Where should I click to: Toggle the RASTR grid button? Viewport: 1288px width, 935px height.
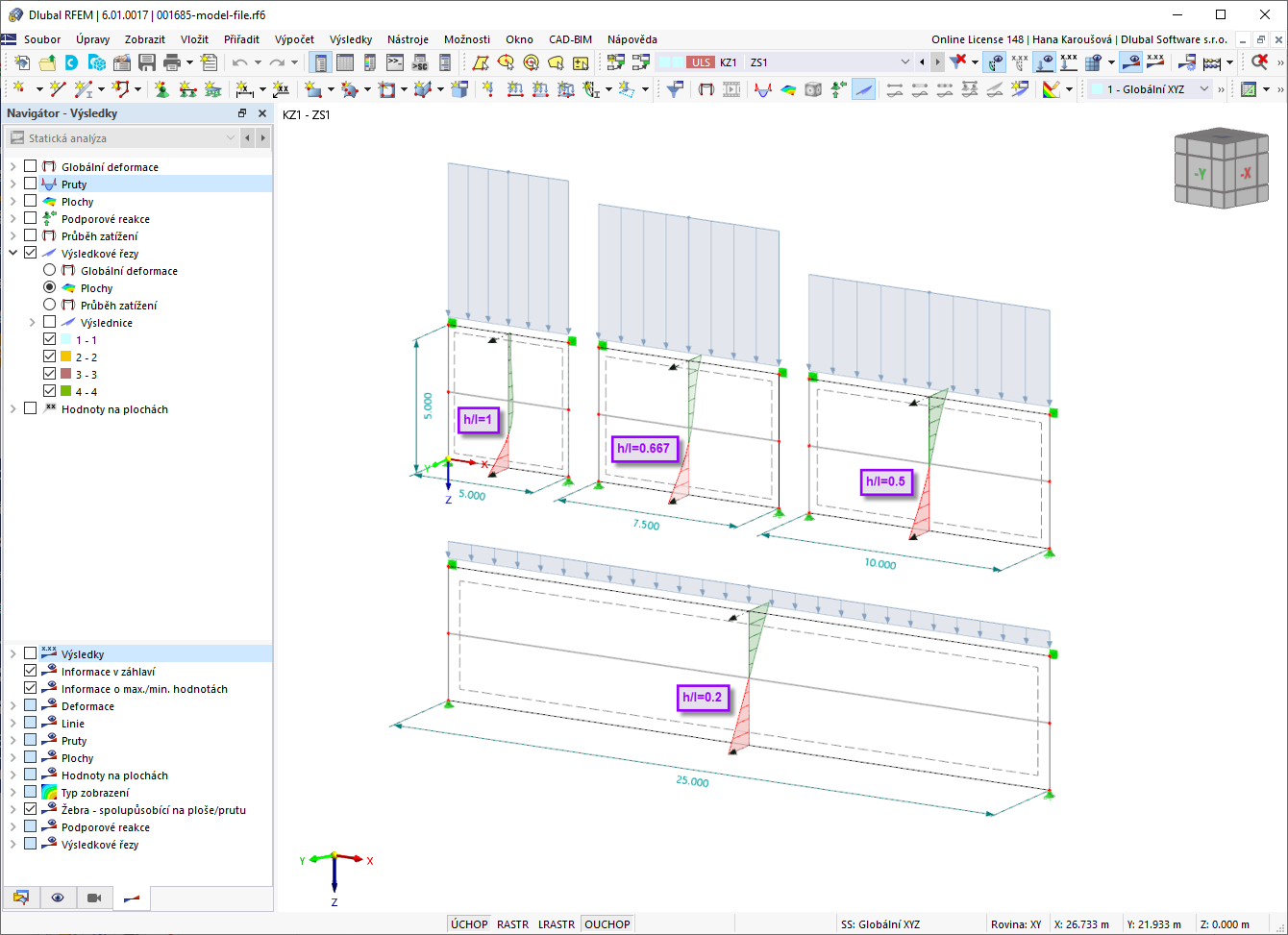point(513,924)
